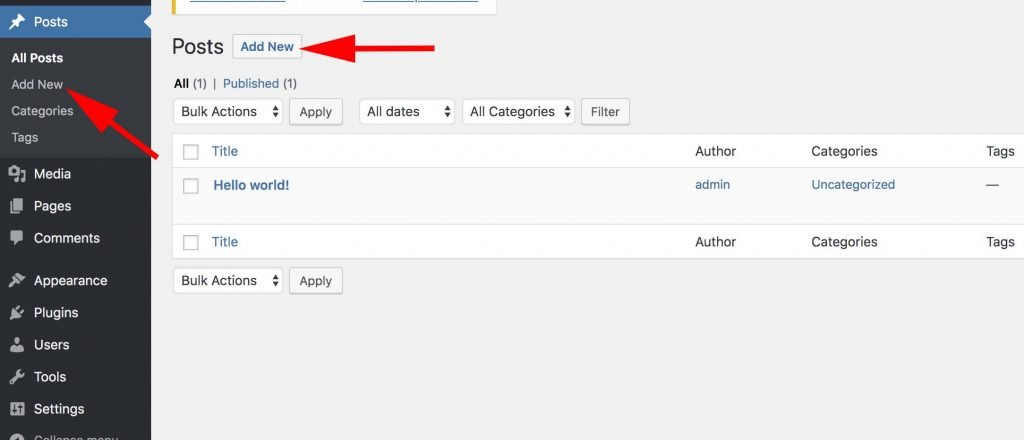Click the Settings sliders icon

click(x=17, y=409)
